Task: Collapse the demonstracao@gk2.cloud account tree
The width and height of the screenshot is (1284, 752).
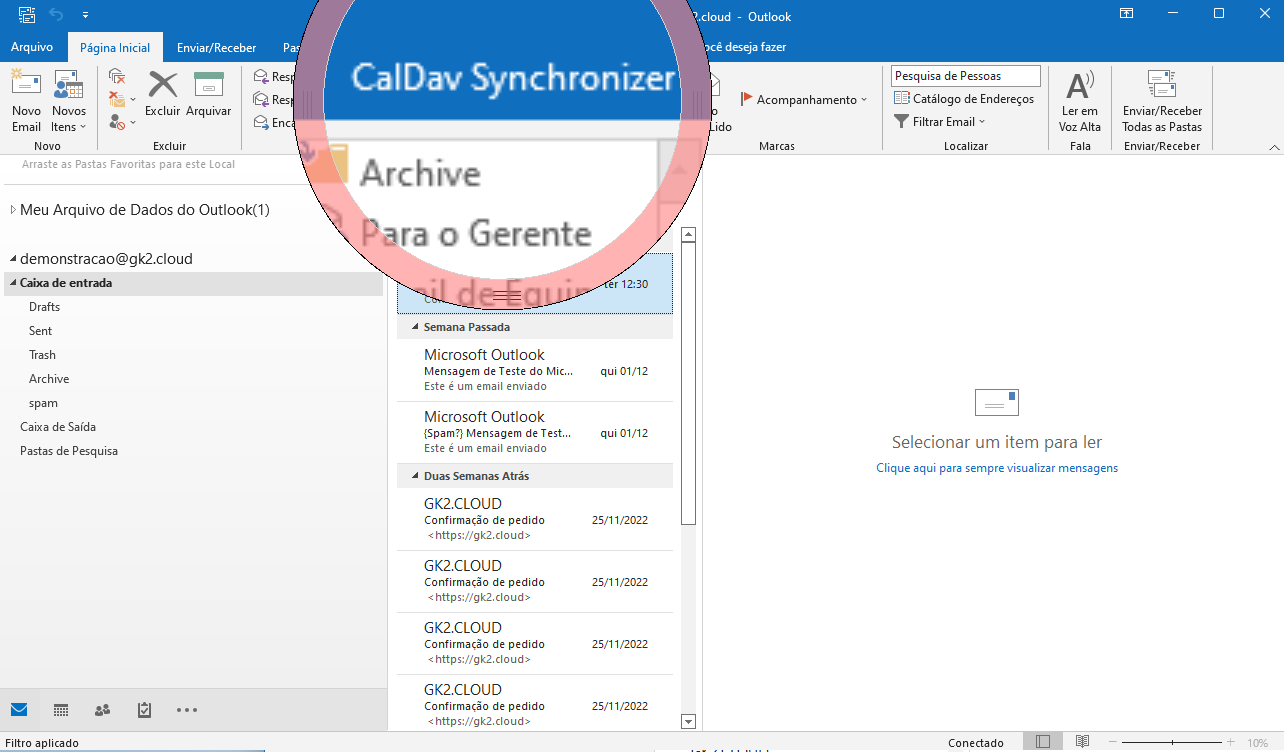Action: [x=14, y=259]
